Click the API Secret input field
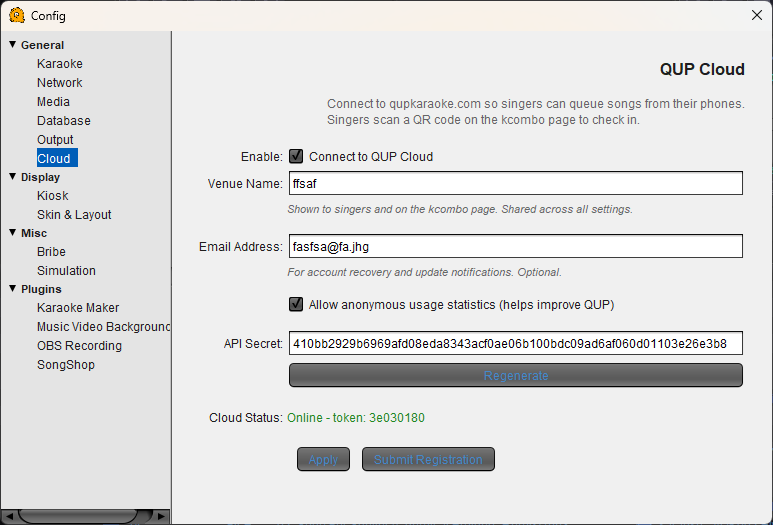The image size is (773, 525). coord(516,343)
